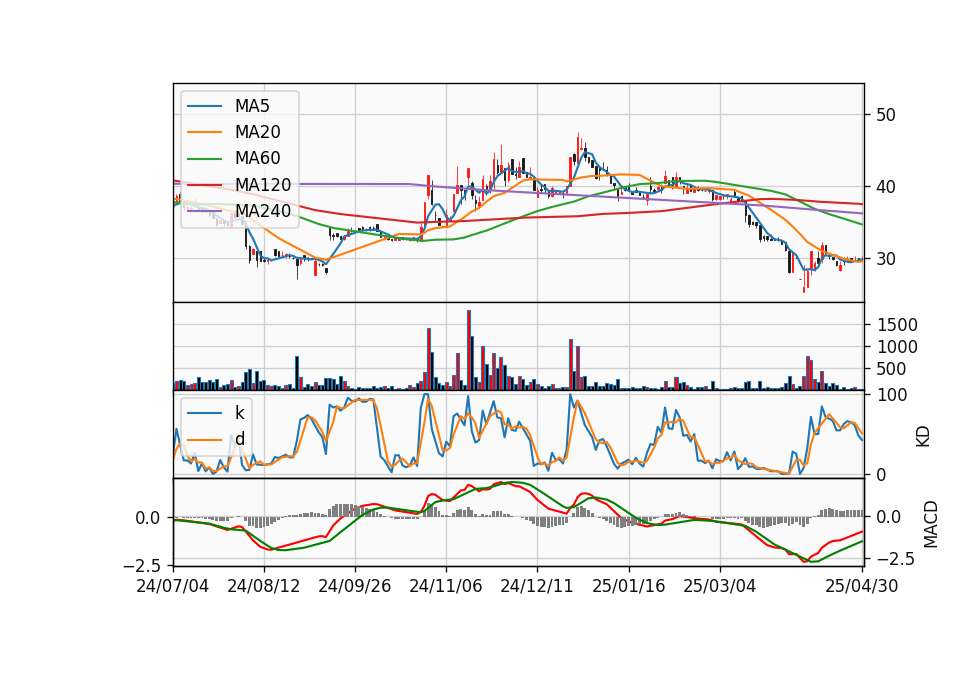Click the MA60 legend label

[x=257, y=159]
